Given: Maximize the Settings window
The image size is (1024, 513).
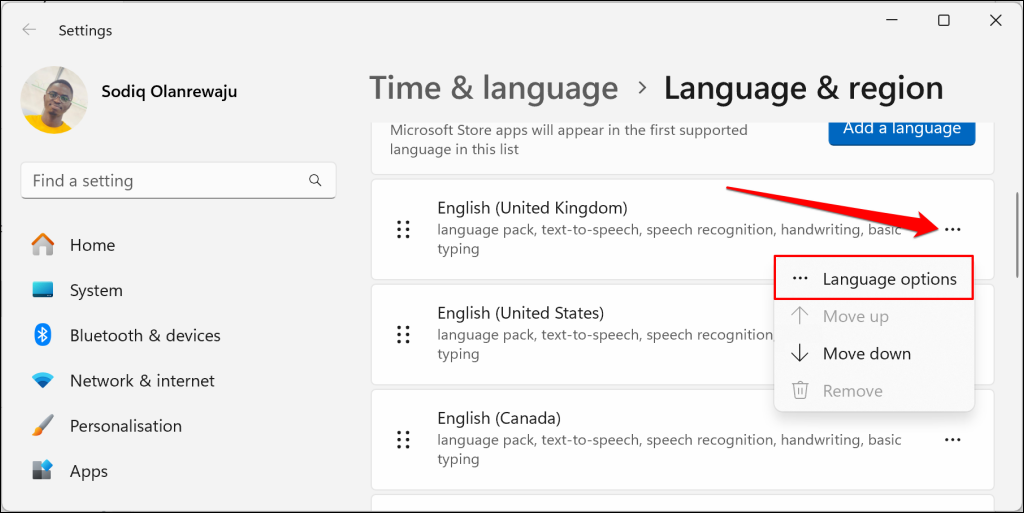Looking at the screenshot, I should tap(944, 20).
